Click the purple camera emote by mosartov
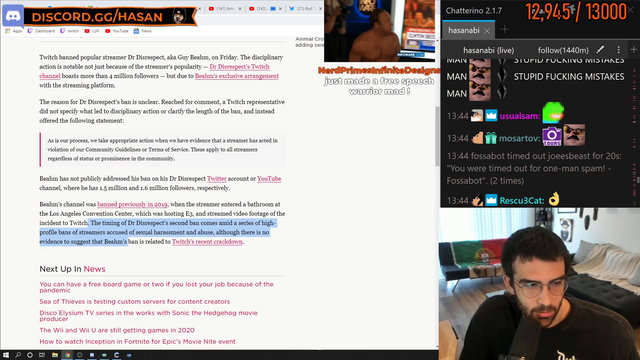This screenshot has height=360, width=640. point(552,136)
